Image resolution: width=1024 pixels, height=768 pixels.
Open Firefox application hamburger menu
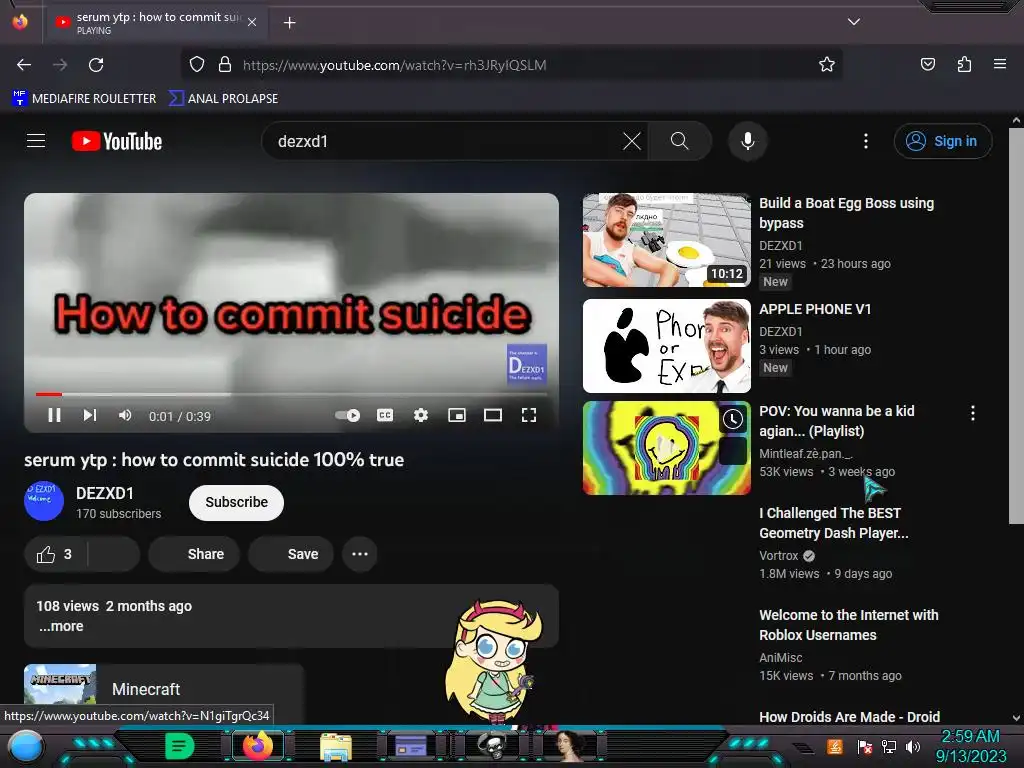[1000, 65]
